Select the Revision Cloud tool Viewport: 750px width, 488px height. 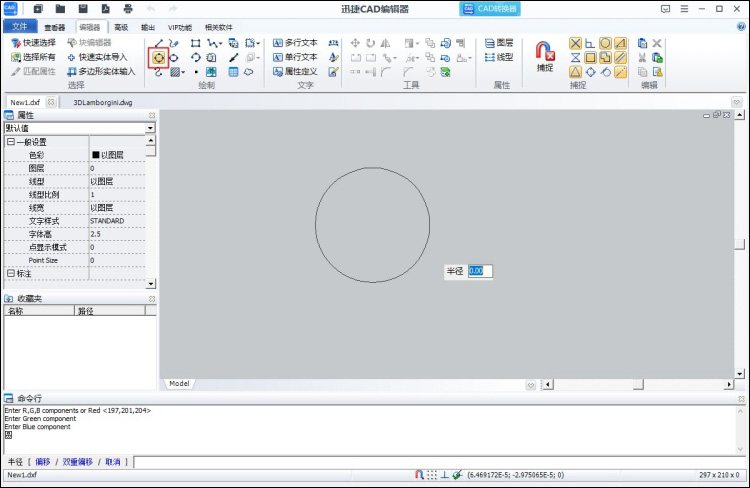[x=249, y=72]
